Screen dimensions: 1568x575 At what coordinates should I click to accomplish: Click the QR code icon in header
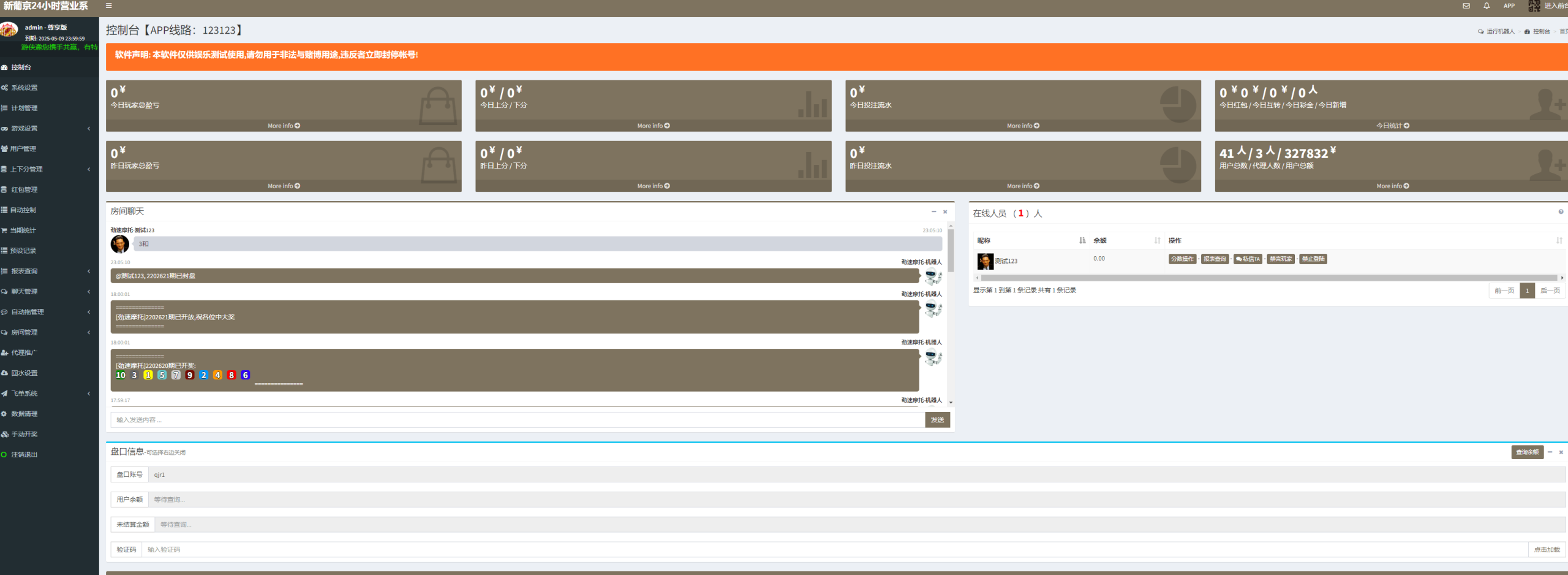1534,6
